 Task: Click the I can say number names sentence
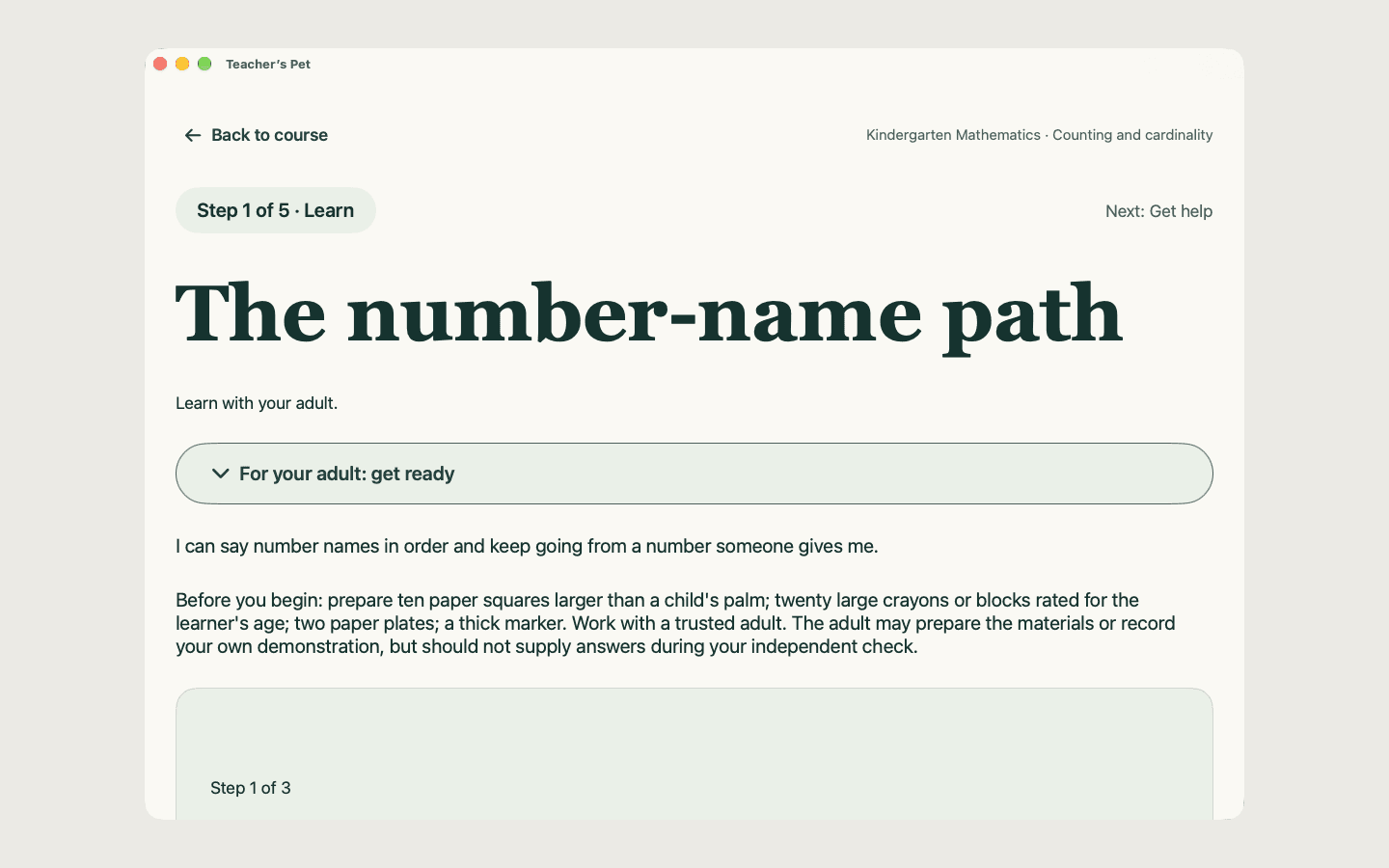click(527, 546)
